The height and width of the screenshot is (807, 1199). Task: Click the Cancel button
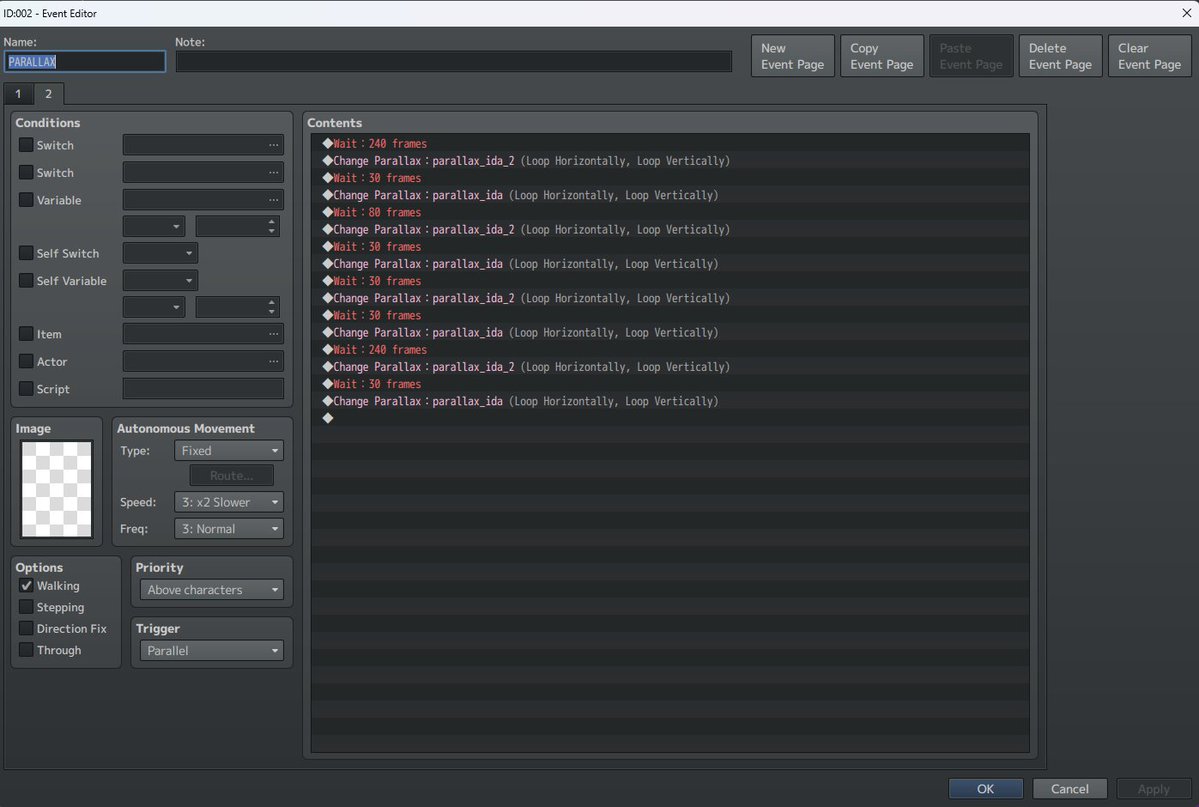tap(1070, 789)
